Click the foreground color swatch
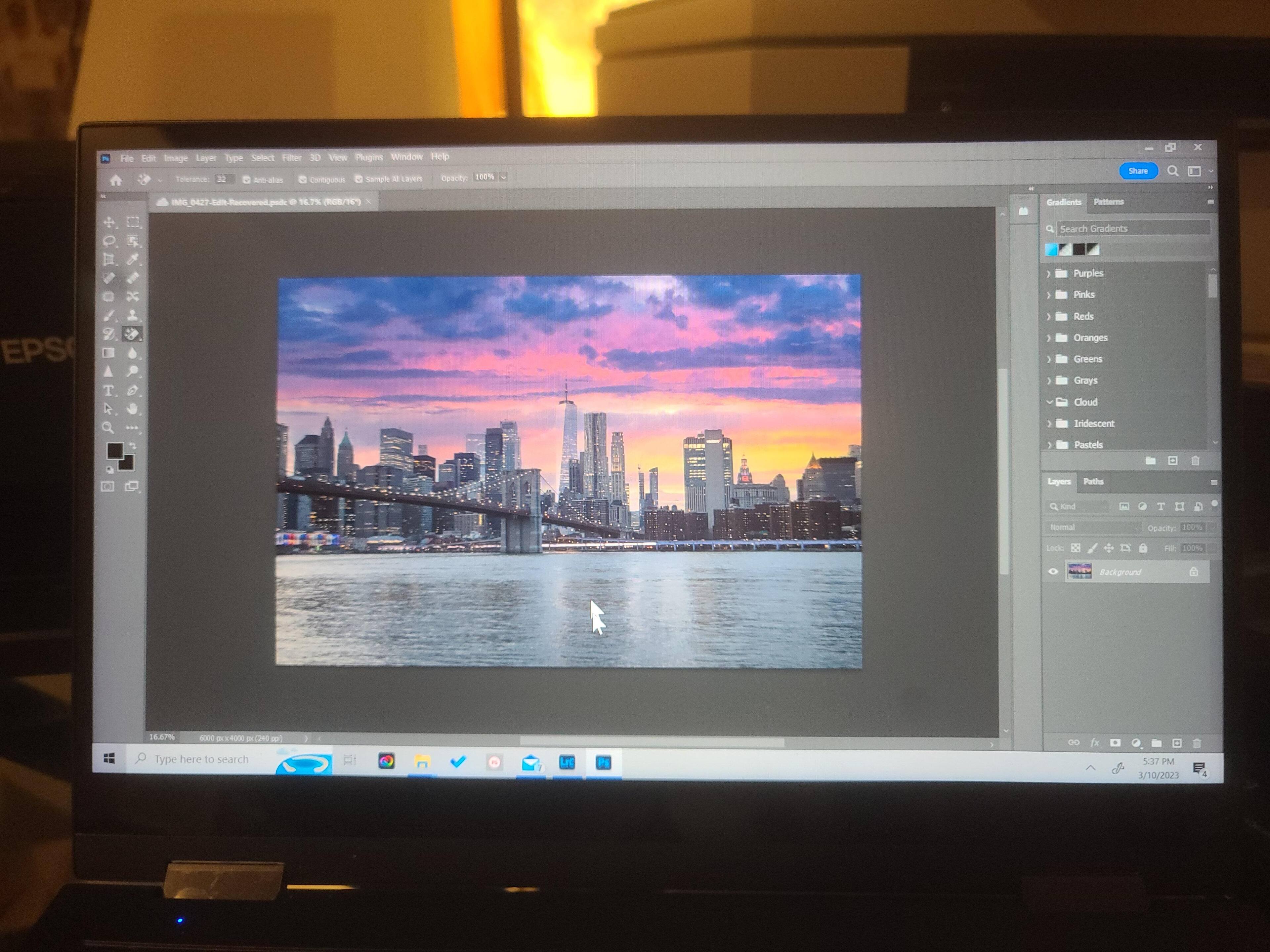The image size is (1270, 952). [x=114, y=451]
